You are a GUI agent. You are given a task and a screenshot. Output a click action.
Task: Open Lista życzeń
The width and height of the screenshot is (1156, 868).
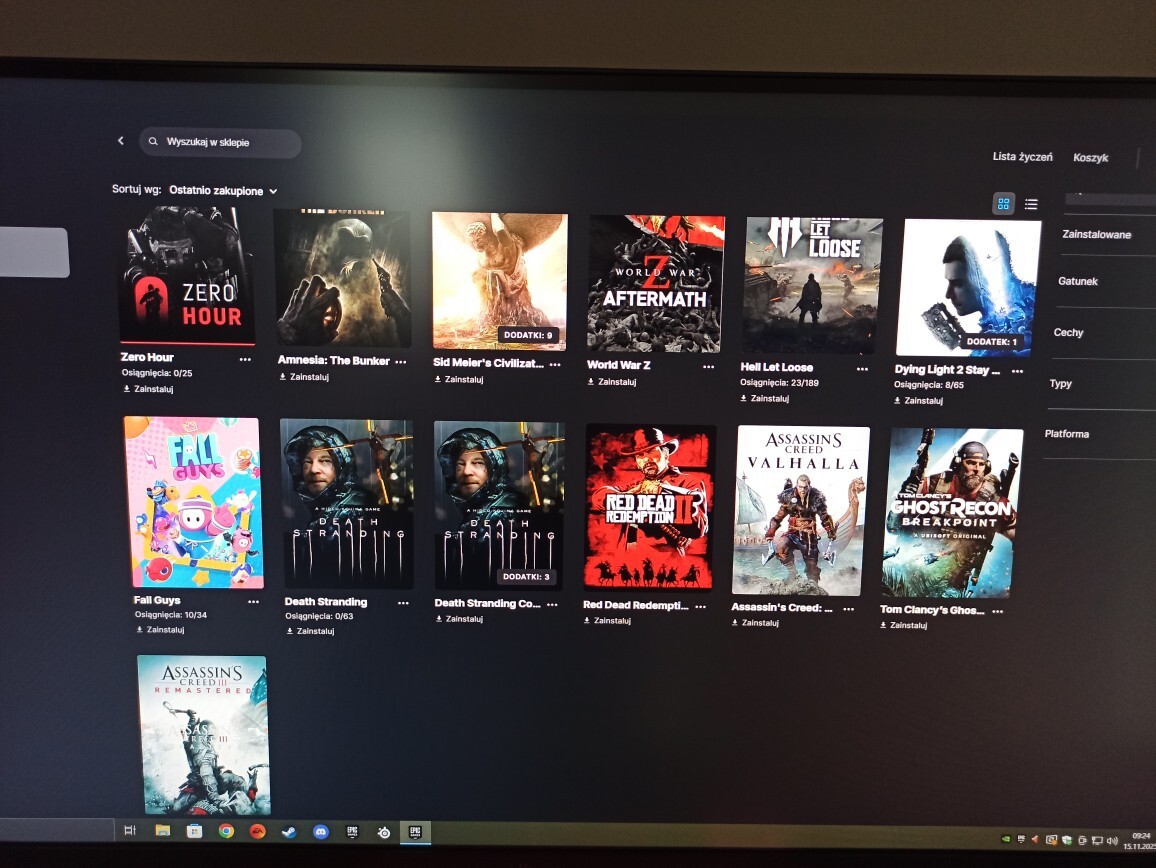point(1022,156)
